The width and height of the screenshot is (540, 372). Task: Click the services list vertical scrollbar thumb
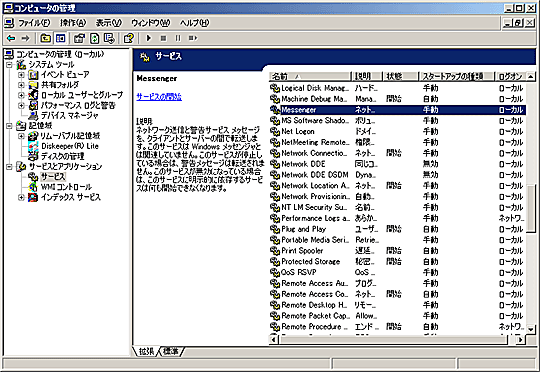click(x=531, y=209)
